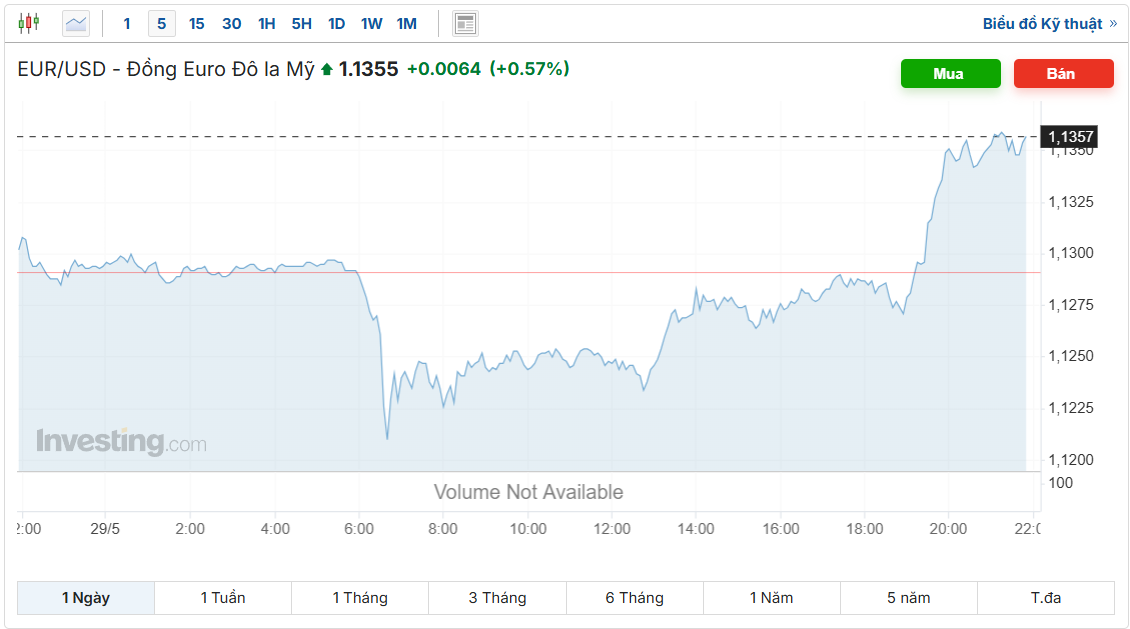Open the news table icon in toolbar
The height and width of the screenshot is (629, 1130).
pyautogui.click(x=466, y=24)
